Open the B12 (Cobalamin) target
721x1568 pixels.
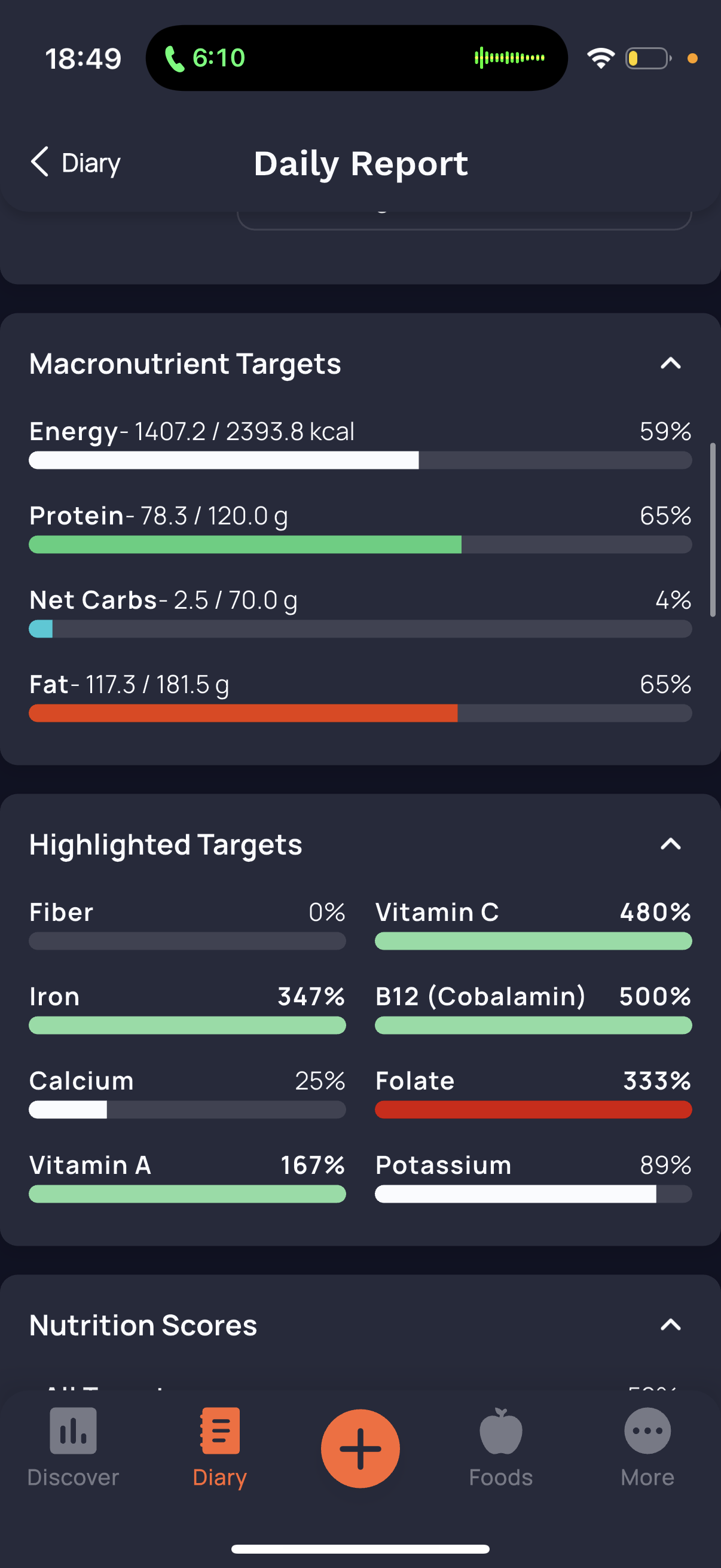[x=534, y=1008]
